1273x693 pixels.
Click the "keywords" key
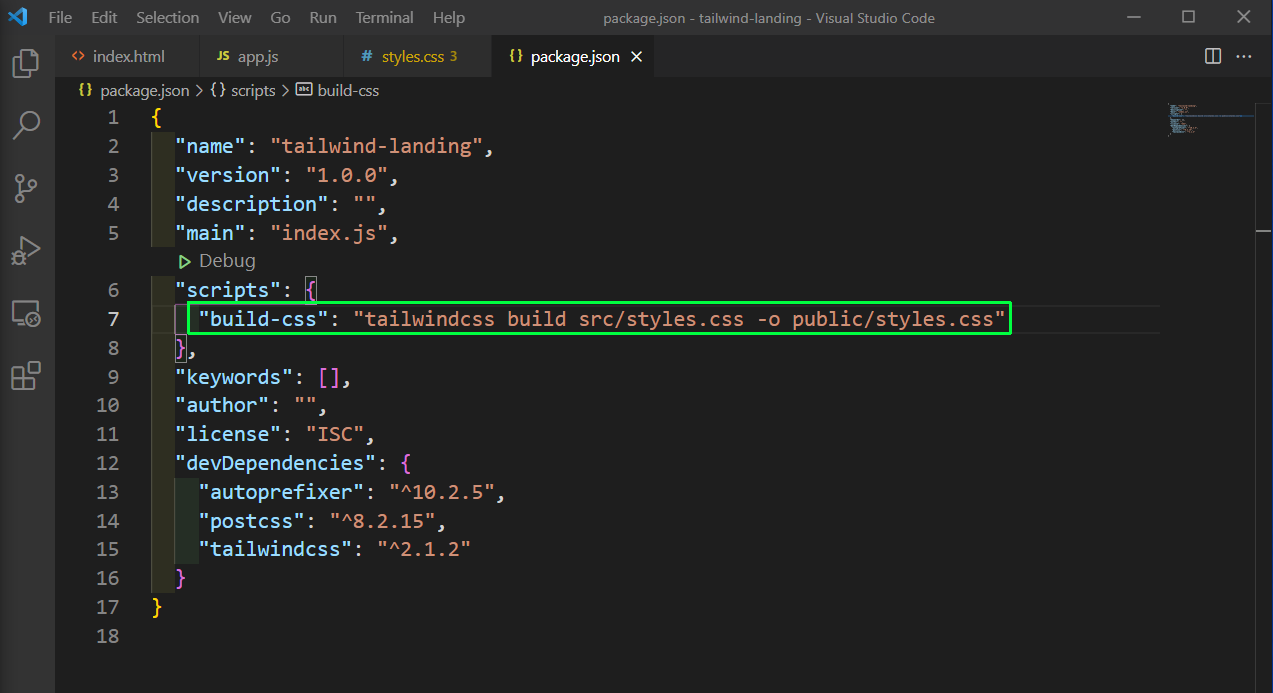(x=233, y=377)
